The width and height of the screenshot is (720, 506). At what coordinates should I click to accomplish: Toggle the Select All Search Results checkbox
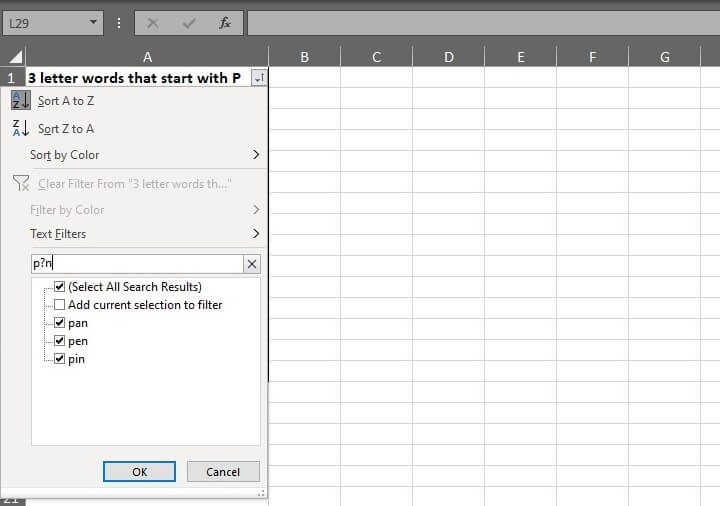[x=60, y=287]
